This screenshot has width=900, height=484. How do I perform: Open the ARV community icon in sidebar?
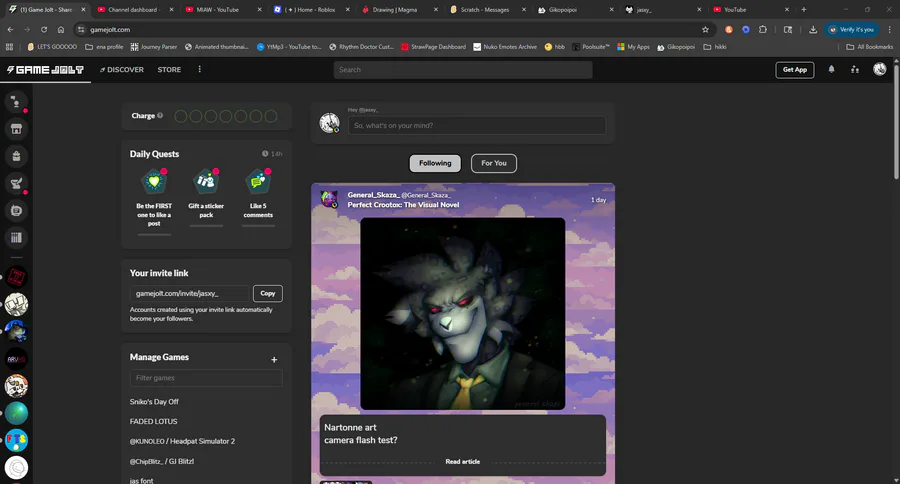[16, 359]
